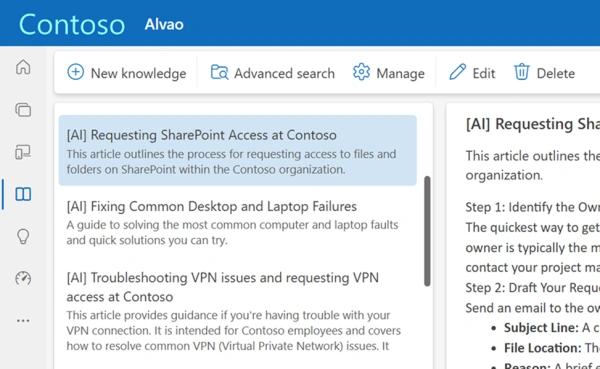Click the plus icon for New knowledge
This screenshot has height=369, width=600.
point(75,72)
